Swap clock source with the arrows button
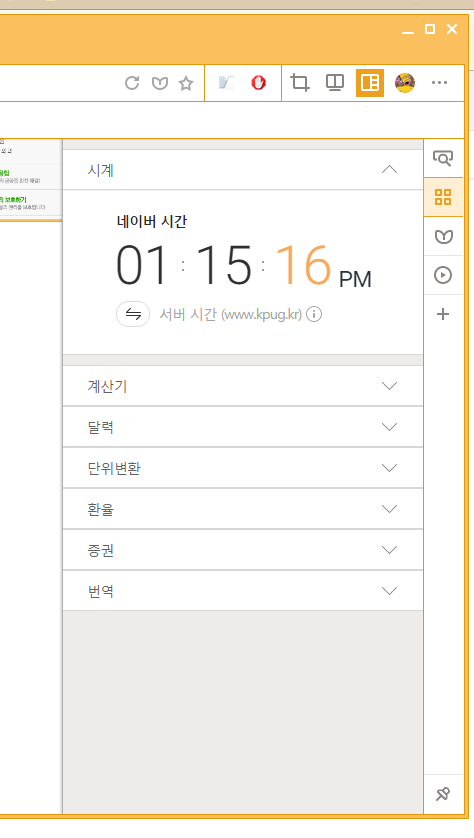Image resolution: width=474 pixels, height=838 pixels. [x=133, y=314]
